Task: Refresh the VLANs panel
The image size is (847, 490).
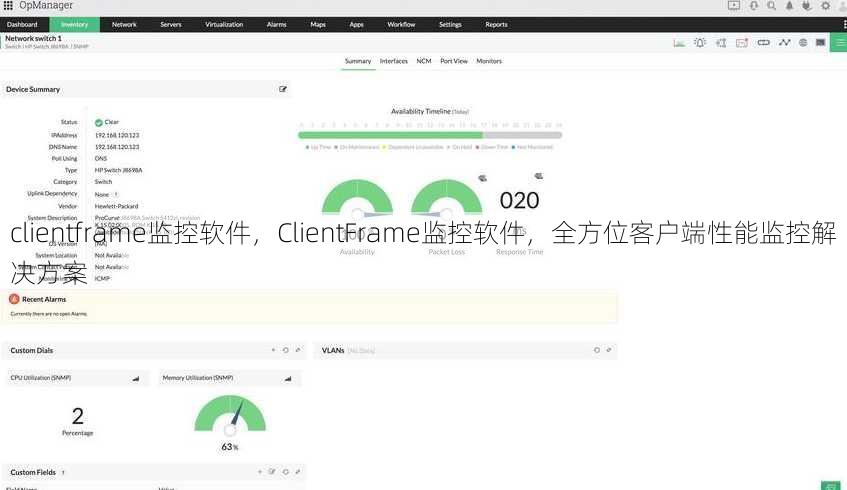Action: tap(596, 350)
